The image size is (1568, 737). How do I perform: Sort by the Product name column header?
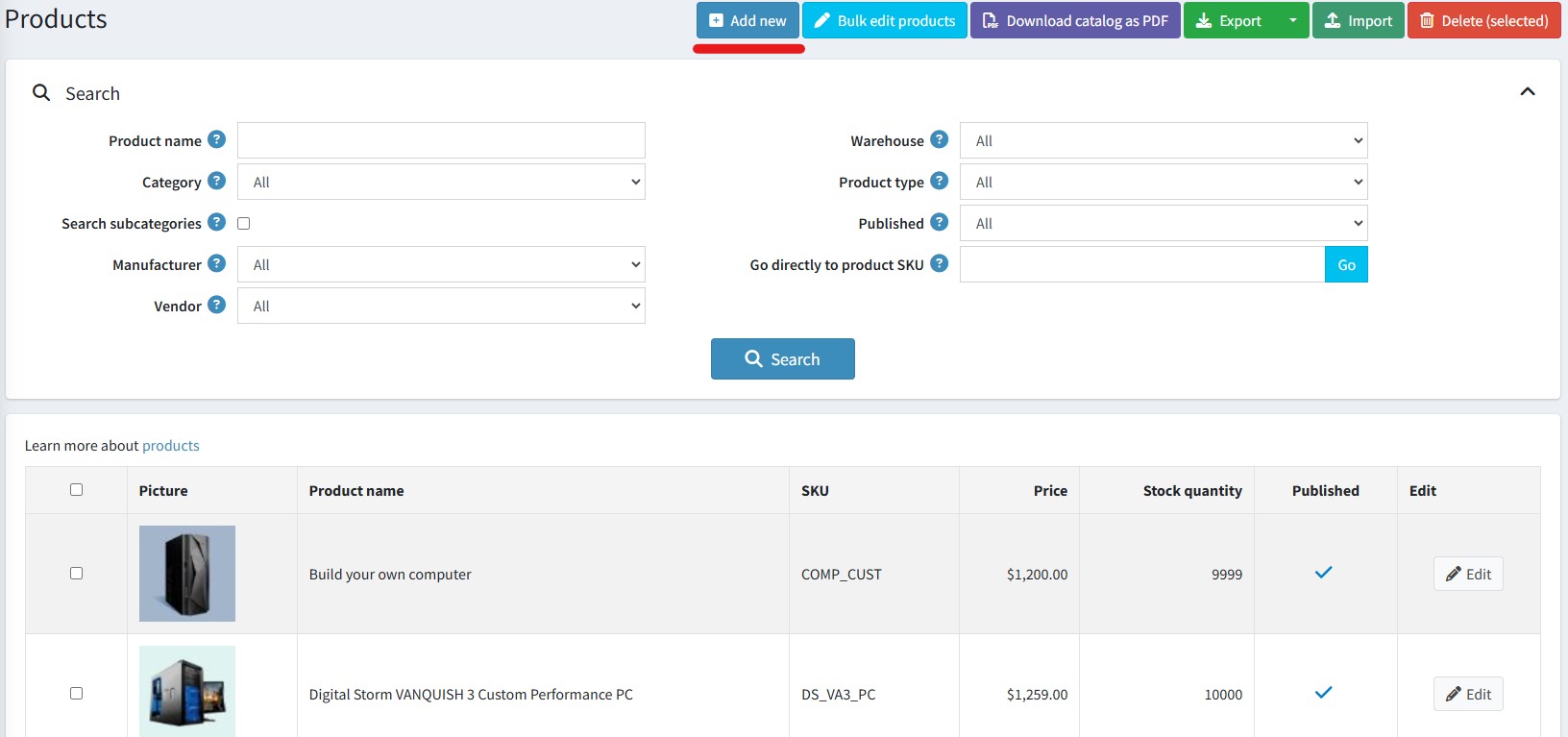click(x=356, y=491)
